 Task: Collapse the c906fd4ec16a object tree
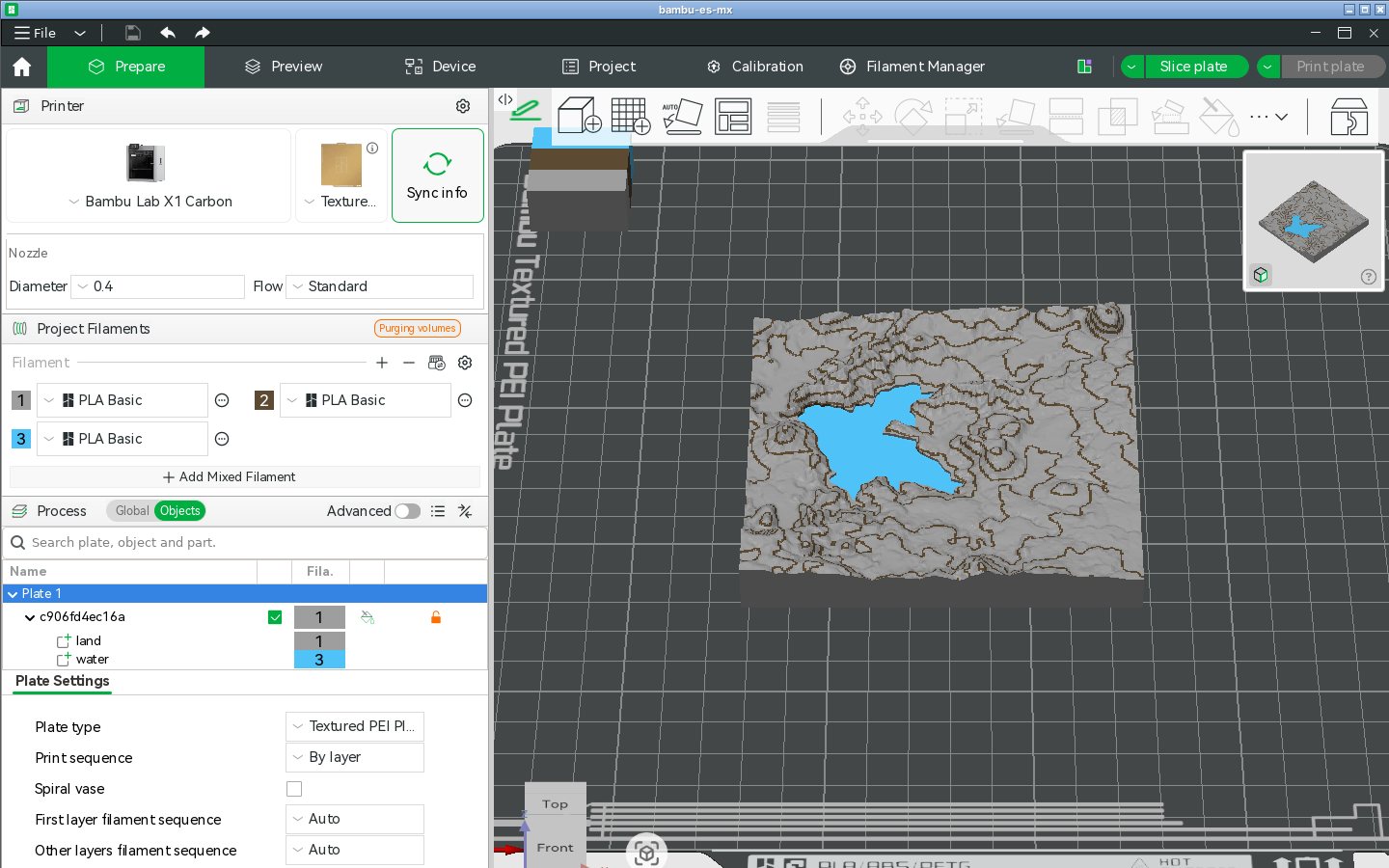click(x=30, y=617)
